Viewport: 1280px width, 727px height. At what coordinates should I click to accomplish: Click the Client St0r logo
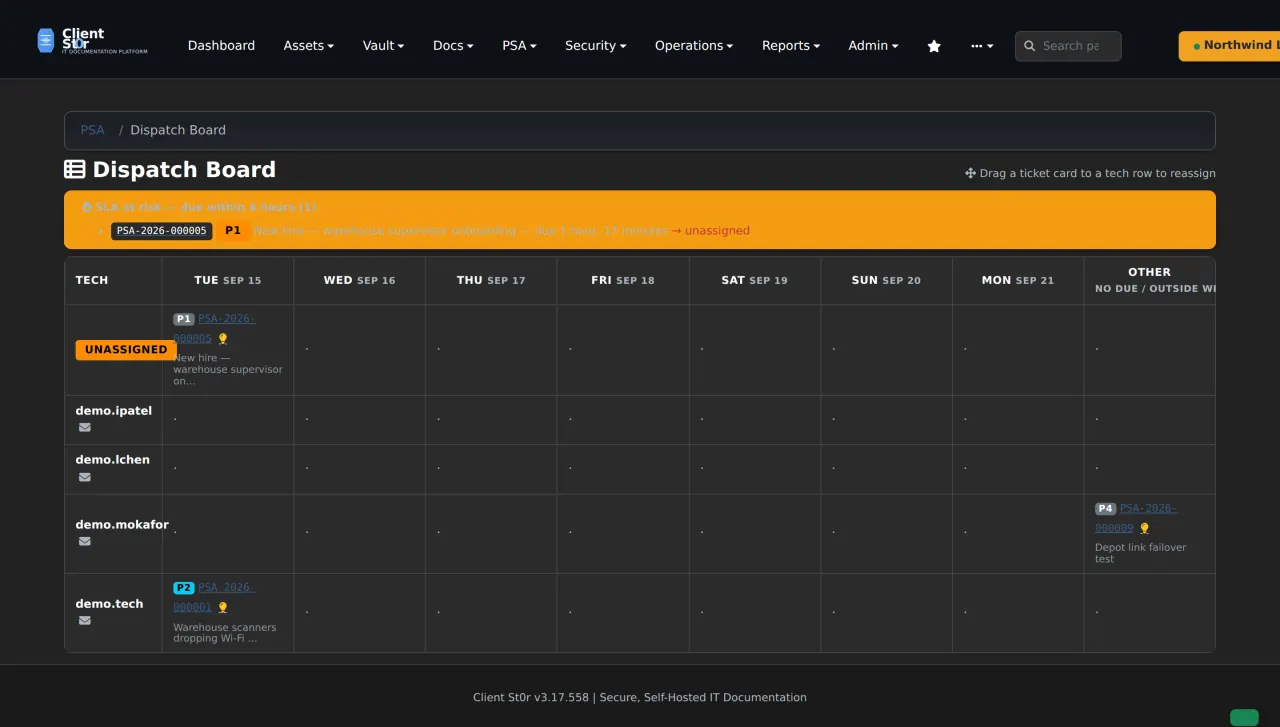pyautogui.click(x=92, y=40)
